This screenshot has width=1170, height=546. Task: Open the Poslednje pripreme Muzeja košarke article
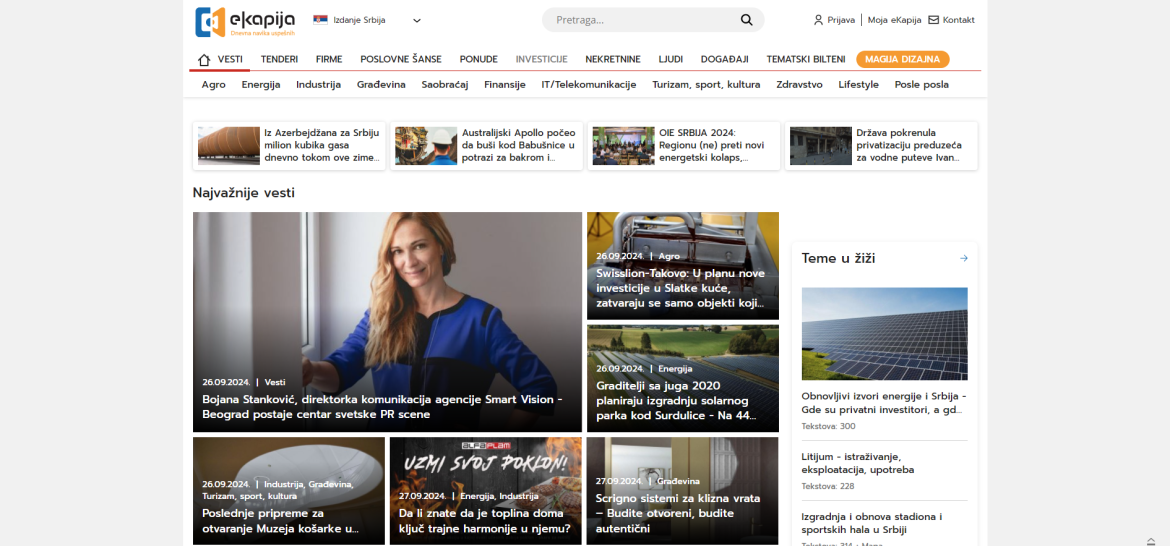281,521
